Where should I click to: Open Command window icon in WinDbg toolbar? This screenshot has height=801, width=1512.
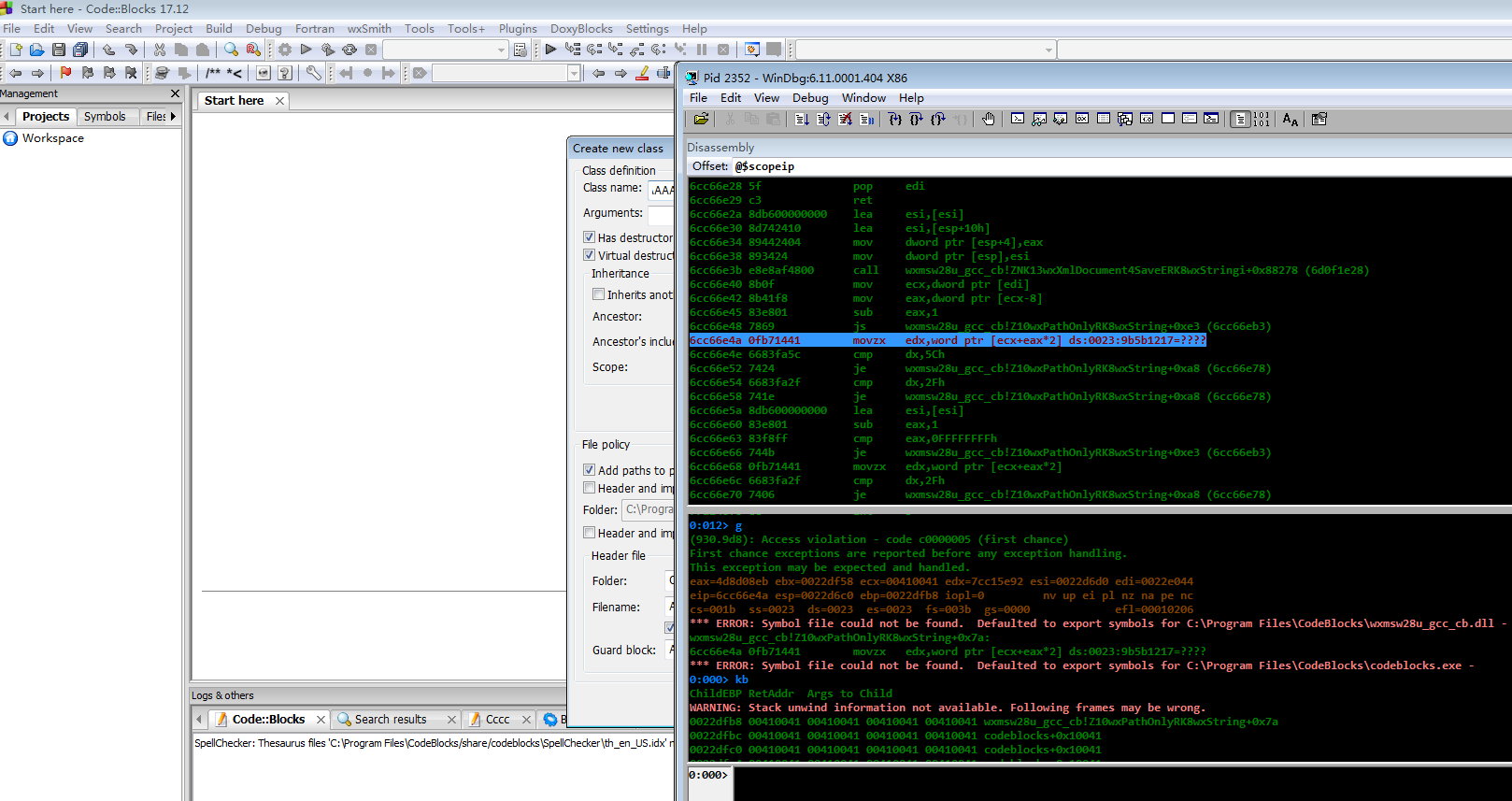pos(1018,119)
